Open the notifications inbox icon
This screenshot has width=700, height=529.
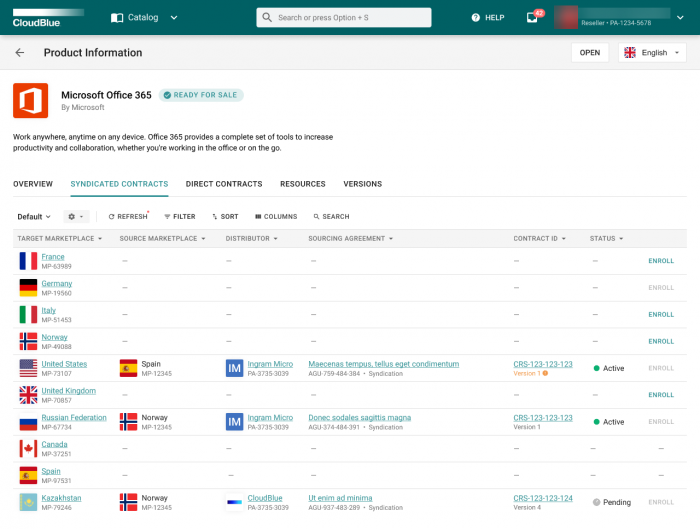532,17
